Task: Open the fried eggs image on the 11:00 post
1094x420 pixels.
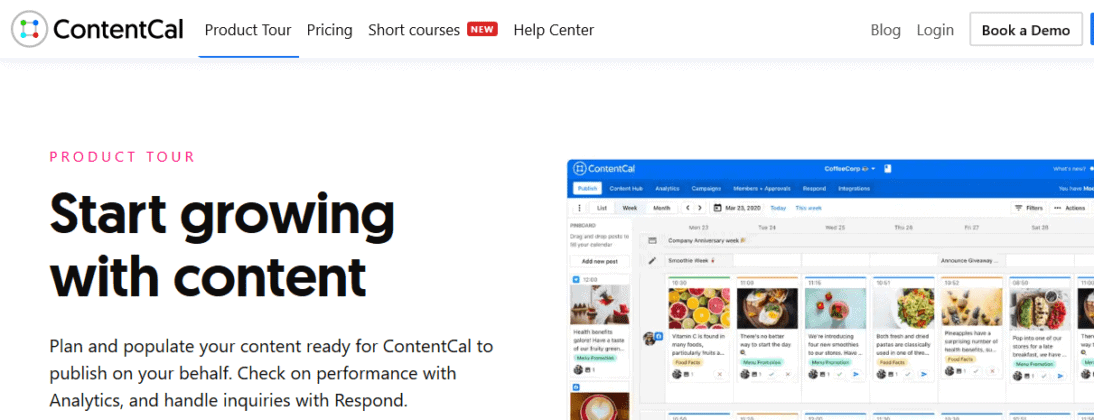Action: (x=767, y=308)
